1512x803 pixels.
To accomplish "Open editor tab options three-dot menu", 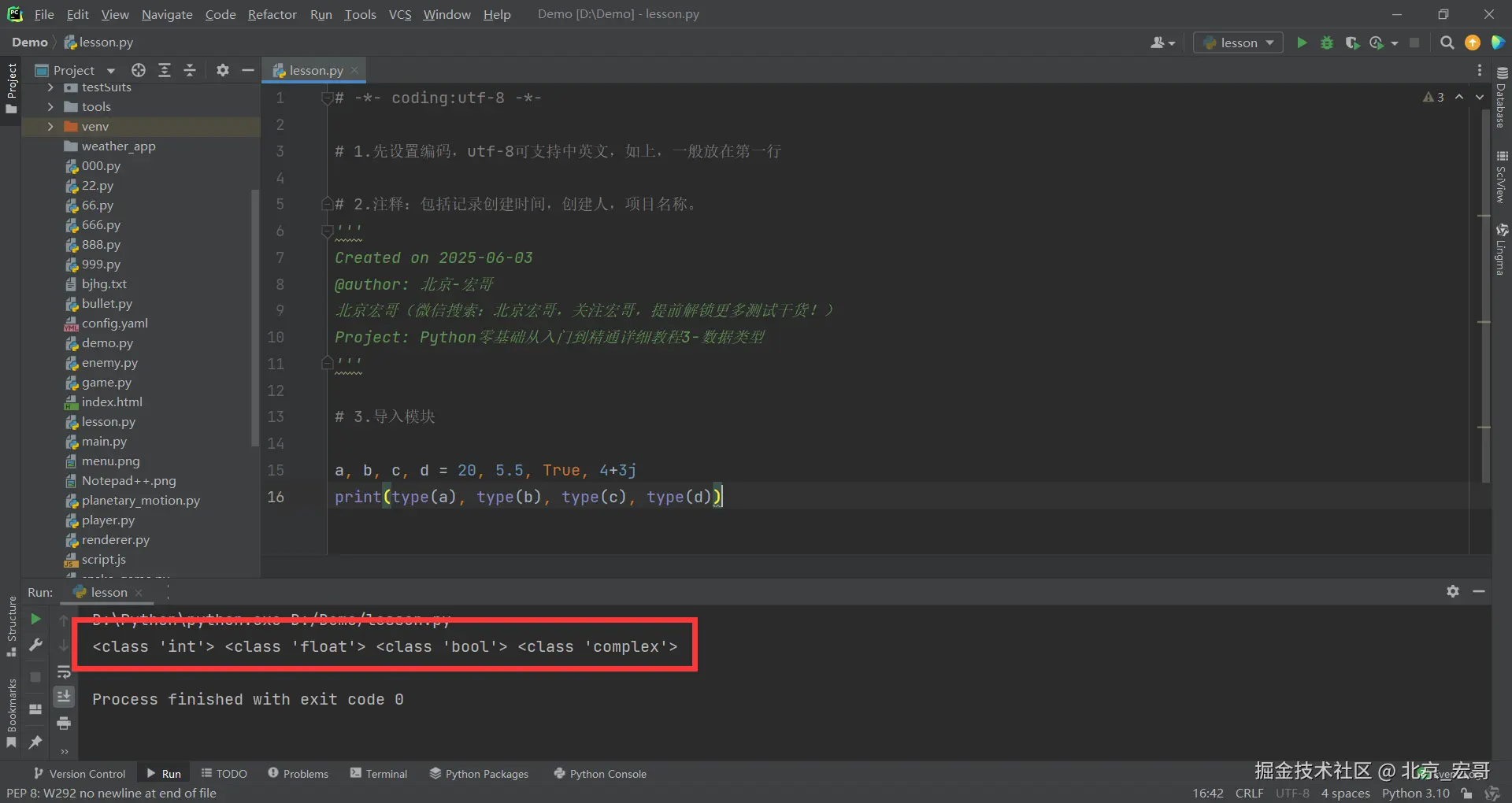I will pyautogui.click(x=1480, y=70).
